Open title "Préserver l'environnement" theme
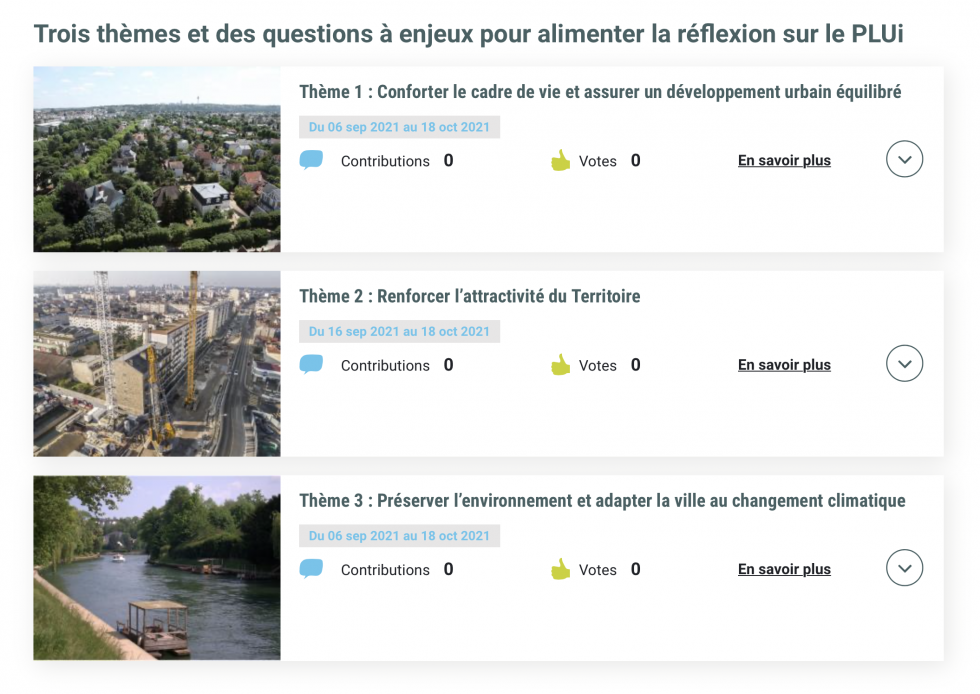 602,501
